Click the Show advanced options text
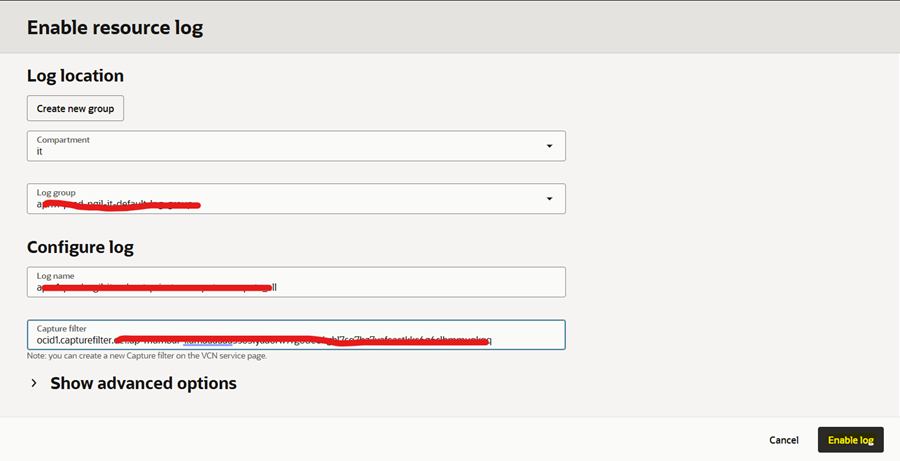900x461 pixels. (x=143, y=383)
